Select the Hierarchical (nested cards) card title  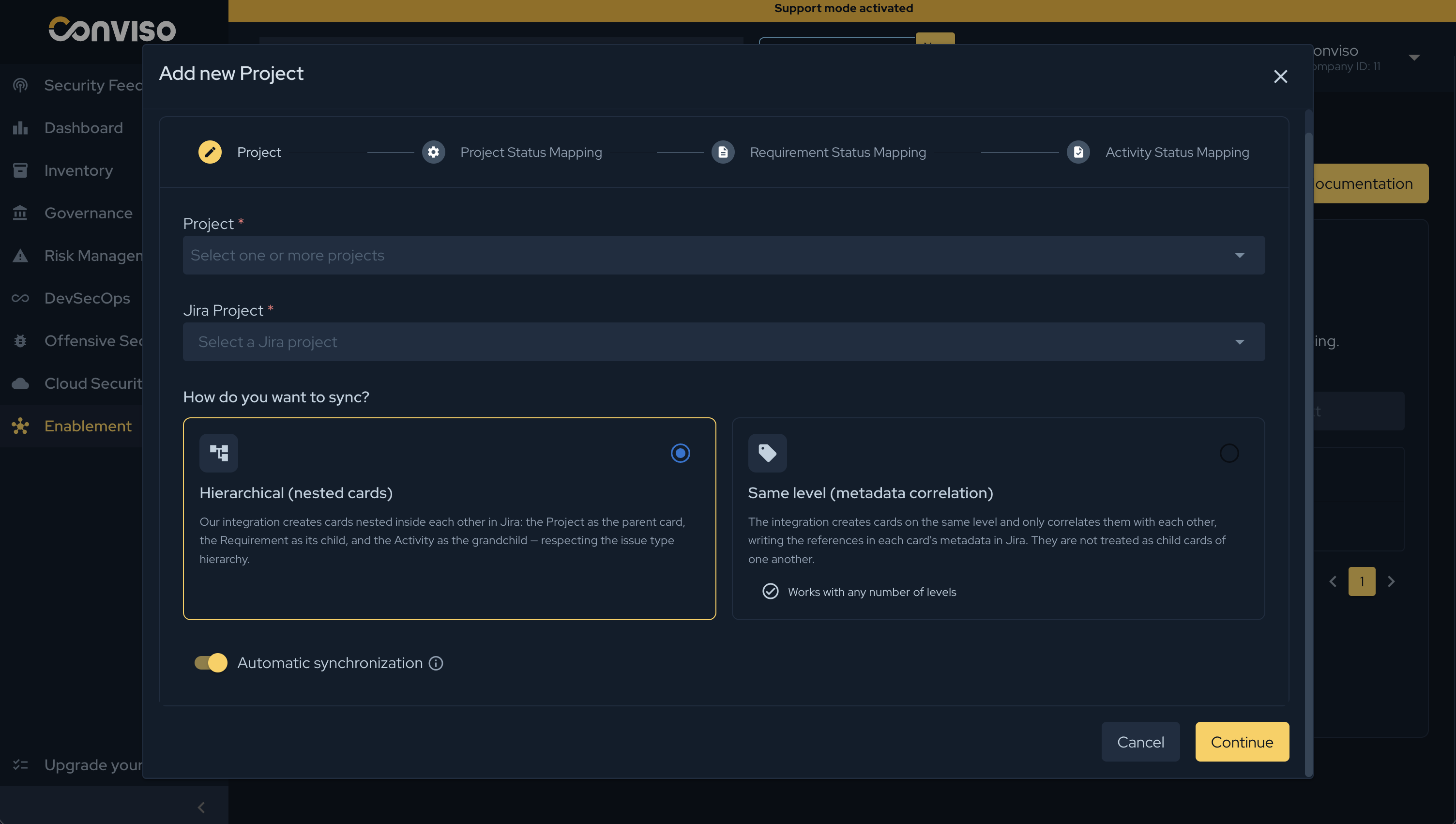point(296,493)
